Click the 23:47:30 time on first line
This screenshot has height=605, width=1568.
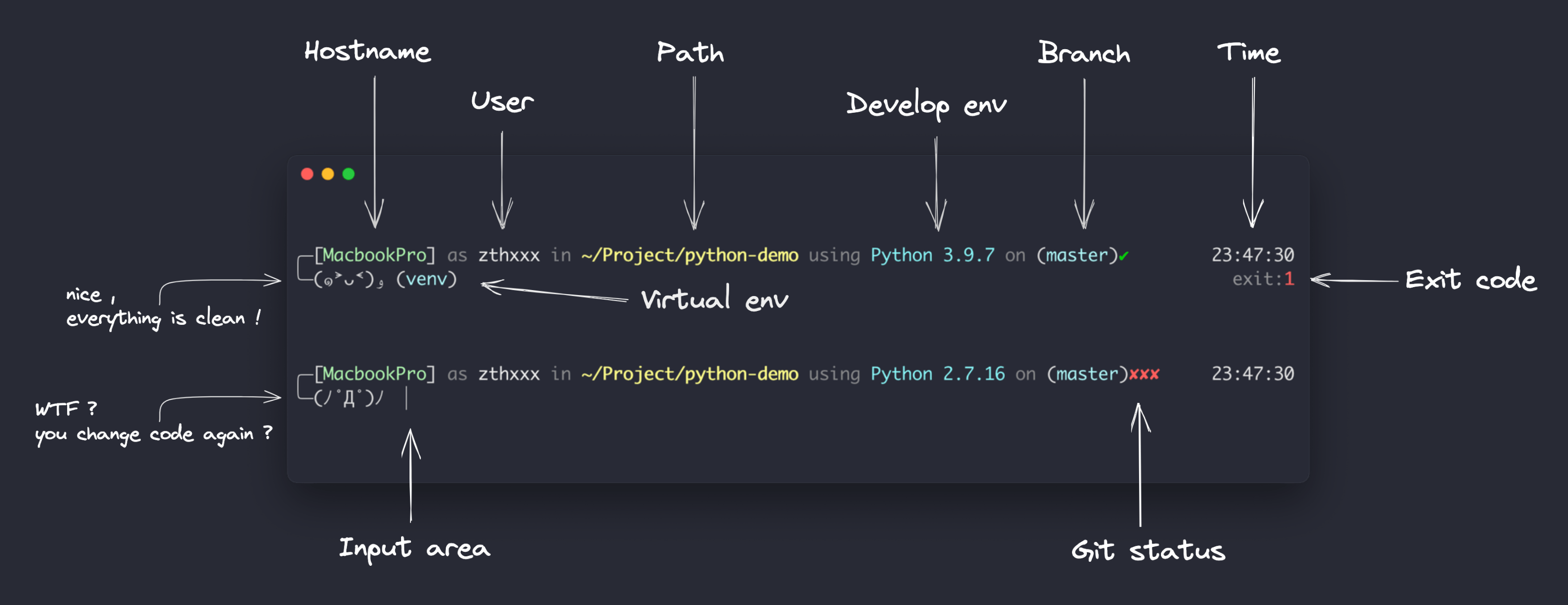point(1252,255)
